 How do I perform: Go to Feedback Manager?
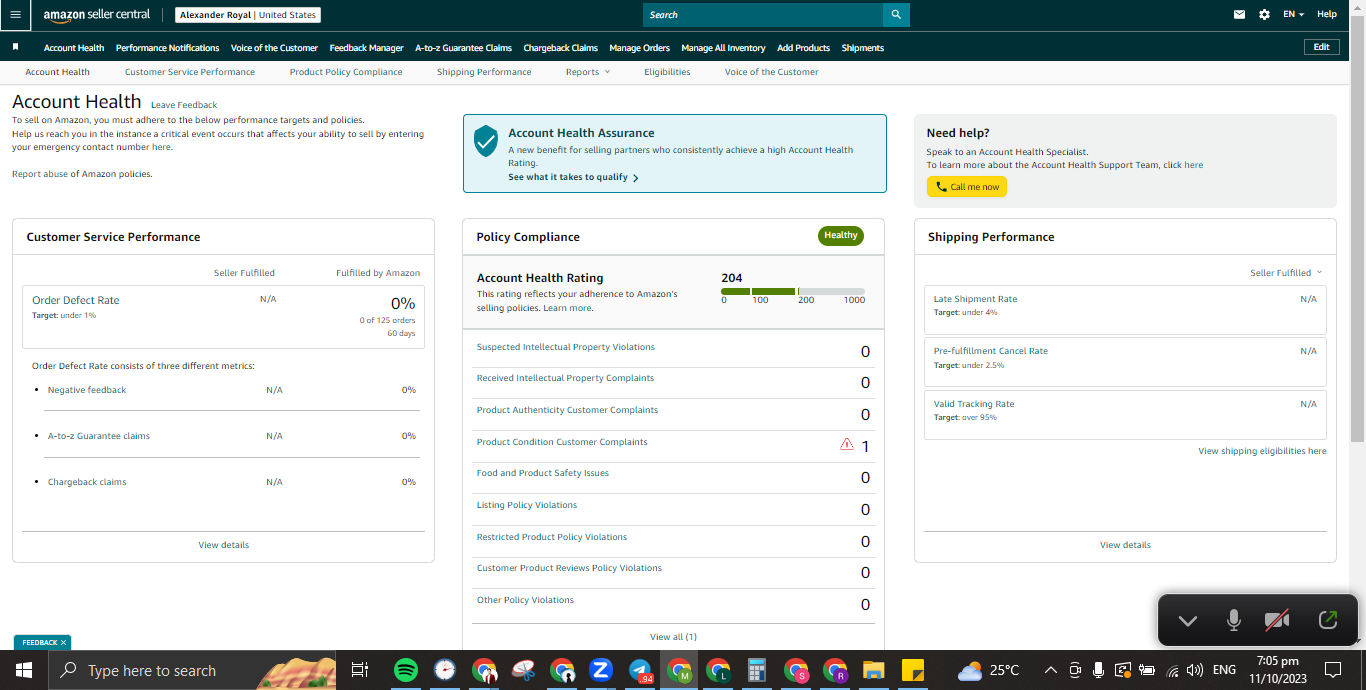[x=366, y=48]
